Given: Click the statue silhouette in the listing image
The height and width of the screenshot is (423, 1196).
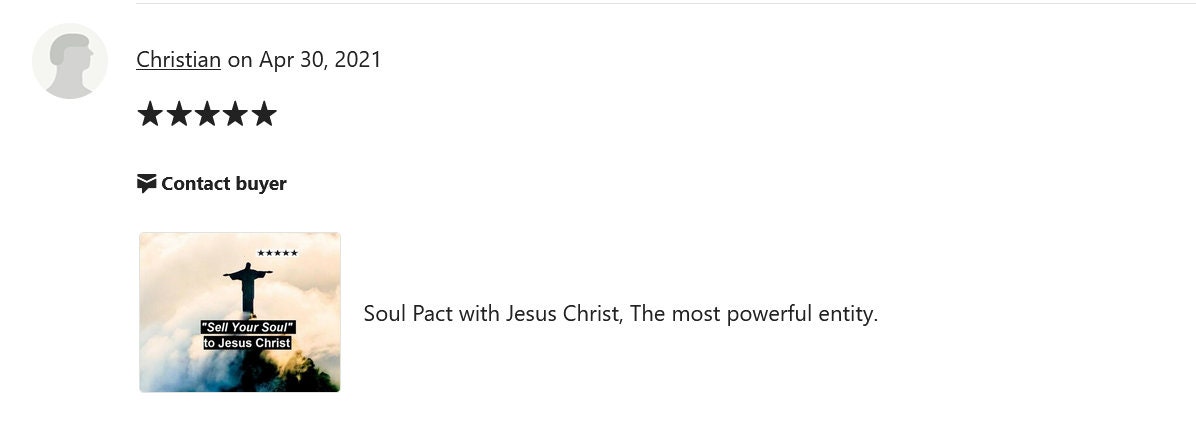Looking at the screenshot, I should pyautogui.click(x=247, y=288).
